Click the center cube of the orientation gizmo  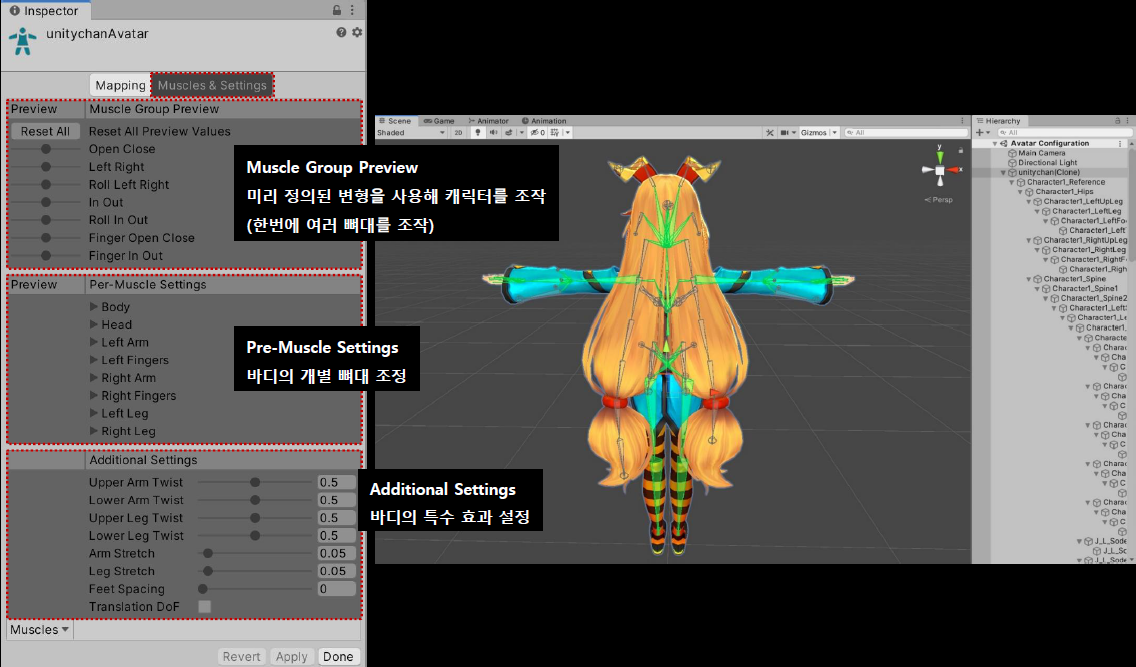pyautogui.click(x=940, y=170)
